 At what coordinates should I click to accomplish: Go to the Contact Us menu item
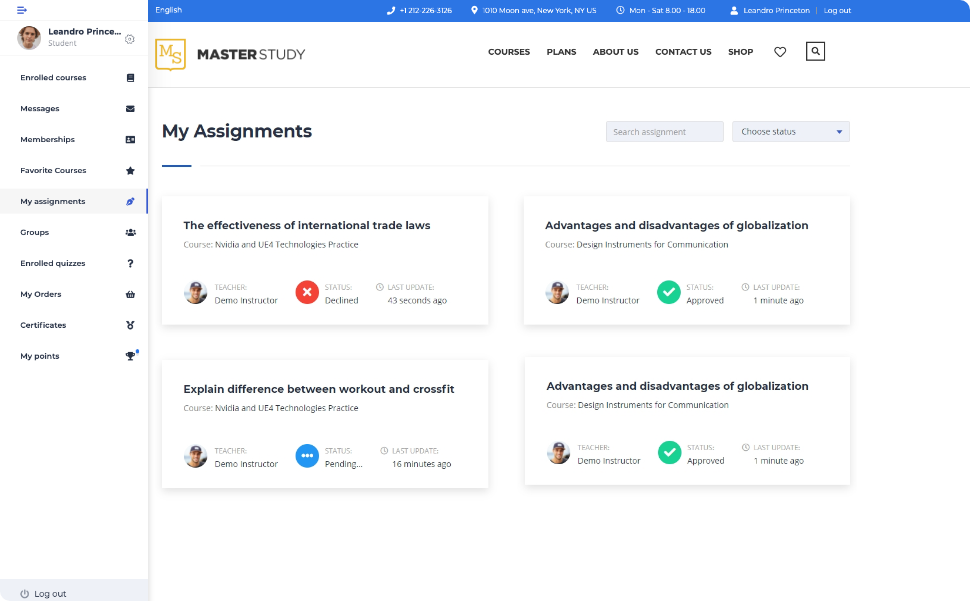683,52
